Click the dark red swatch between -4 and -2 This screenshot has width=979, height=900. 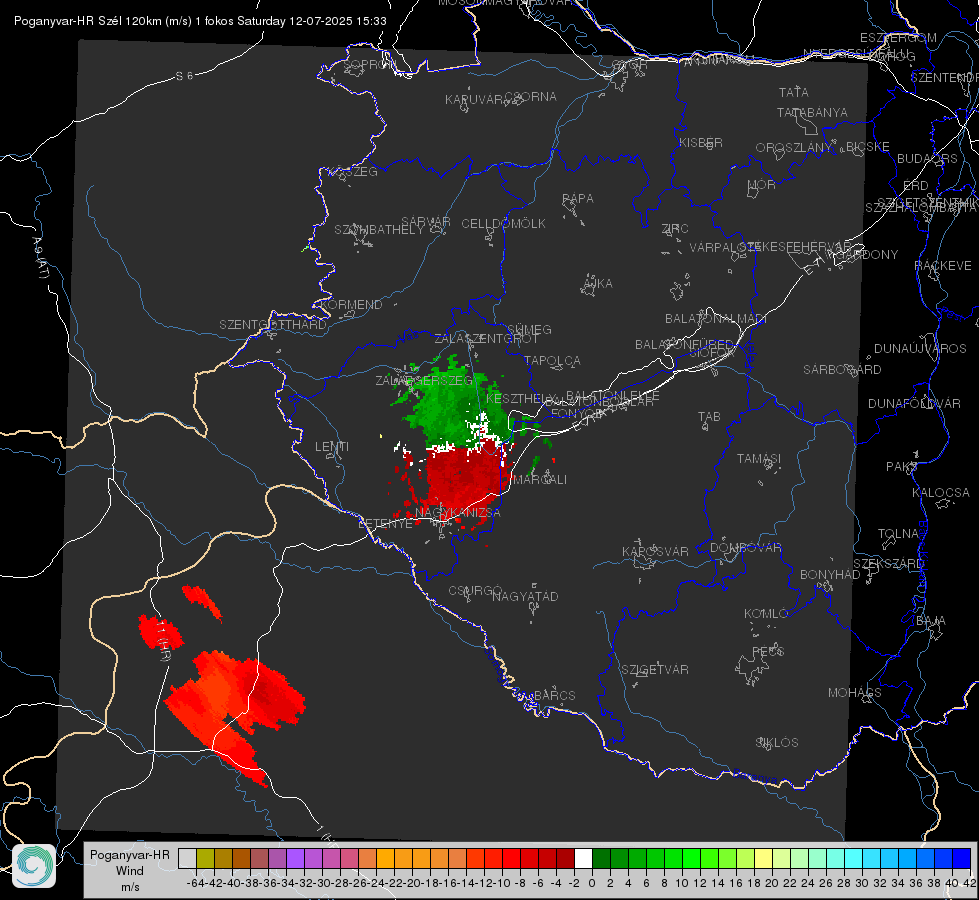pos(565,858)
